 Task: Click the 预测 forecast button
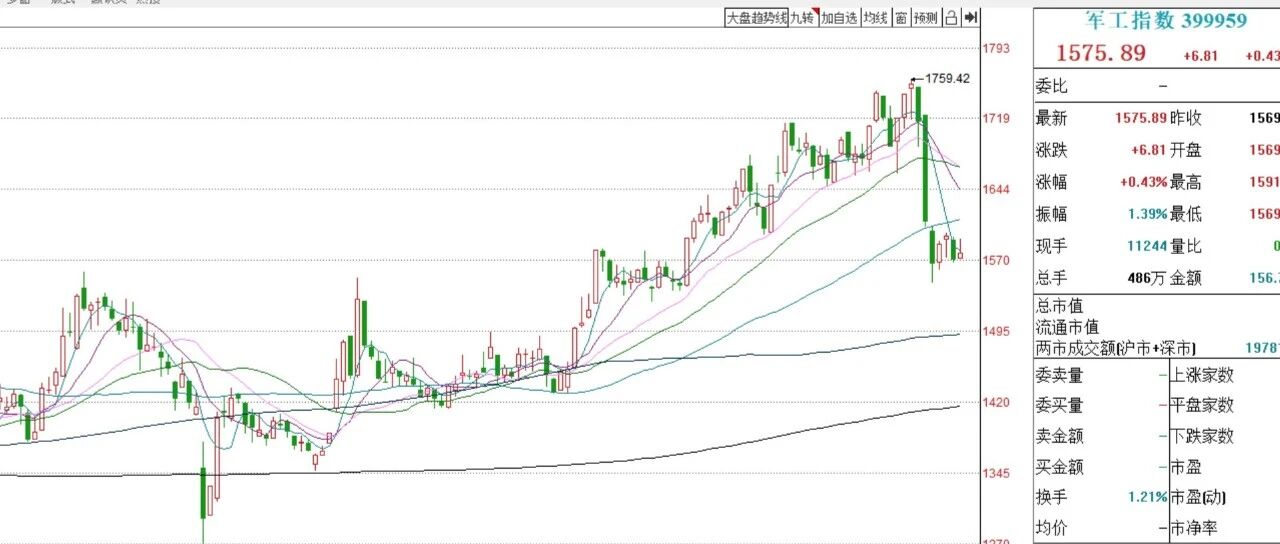click(926, 17)
